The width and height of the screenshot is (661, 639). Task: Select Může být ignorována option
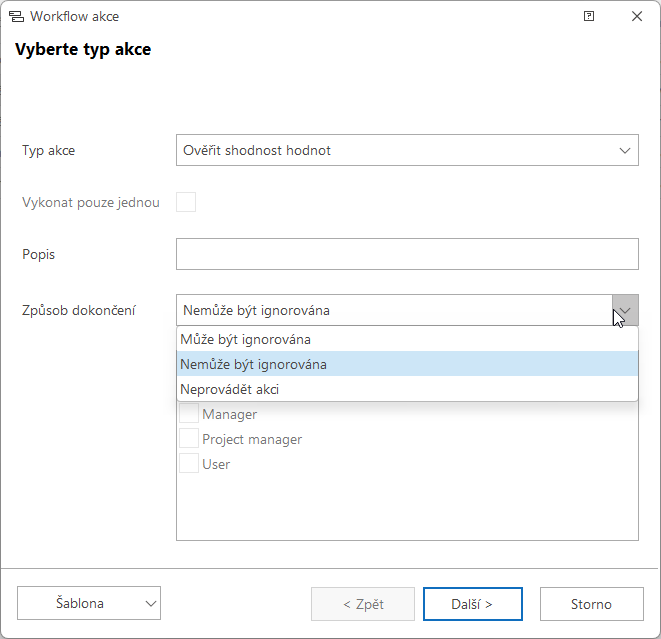click(407, 339)
